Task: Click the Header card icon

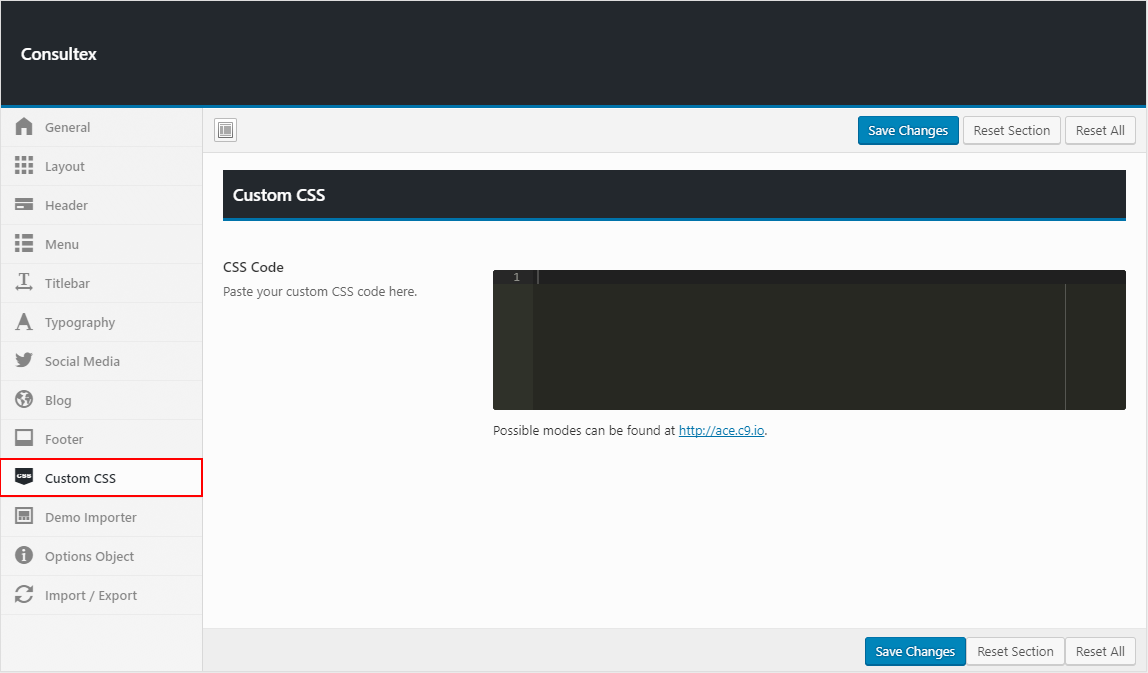Action: point(25,205)
